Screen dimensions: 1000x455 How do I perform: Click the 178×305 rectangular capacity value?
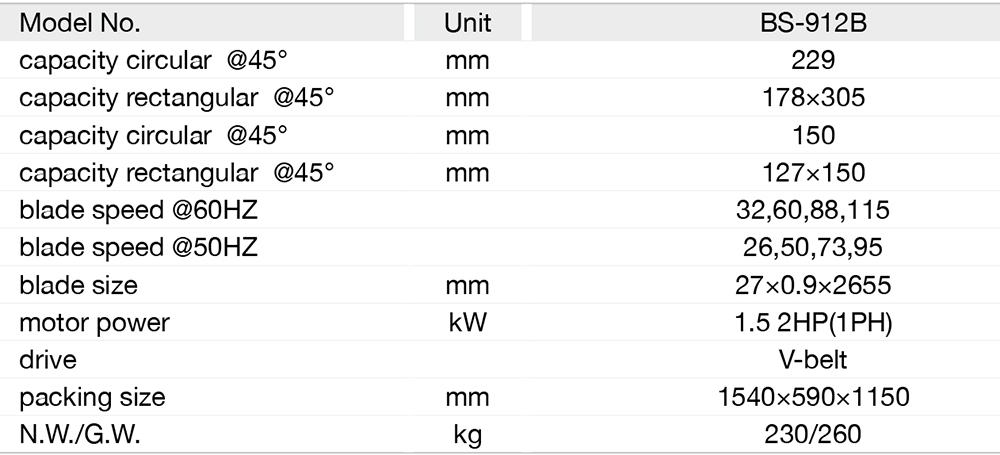coord(813,98)
